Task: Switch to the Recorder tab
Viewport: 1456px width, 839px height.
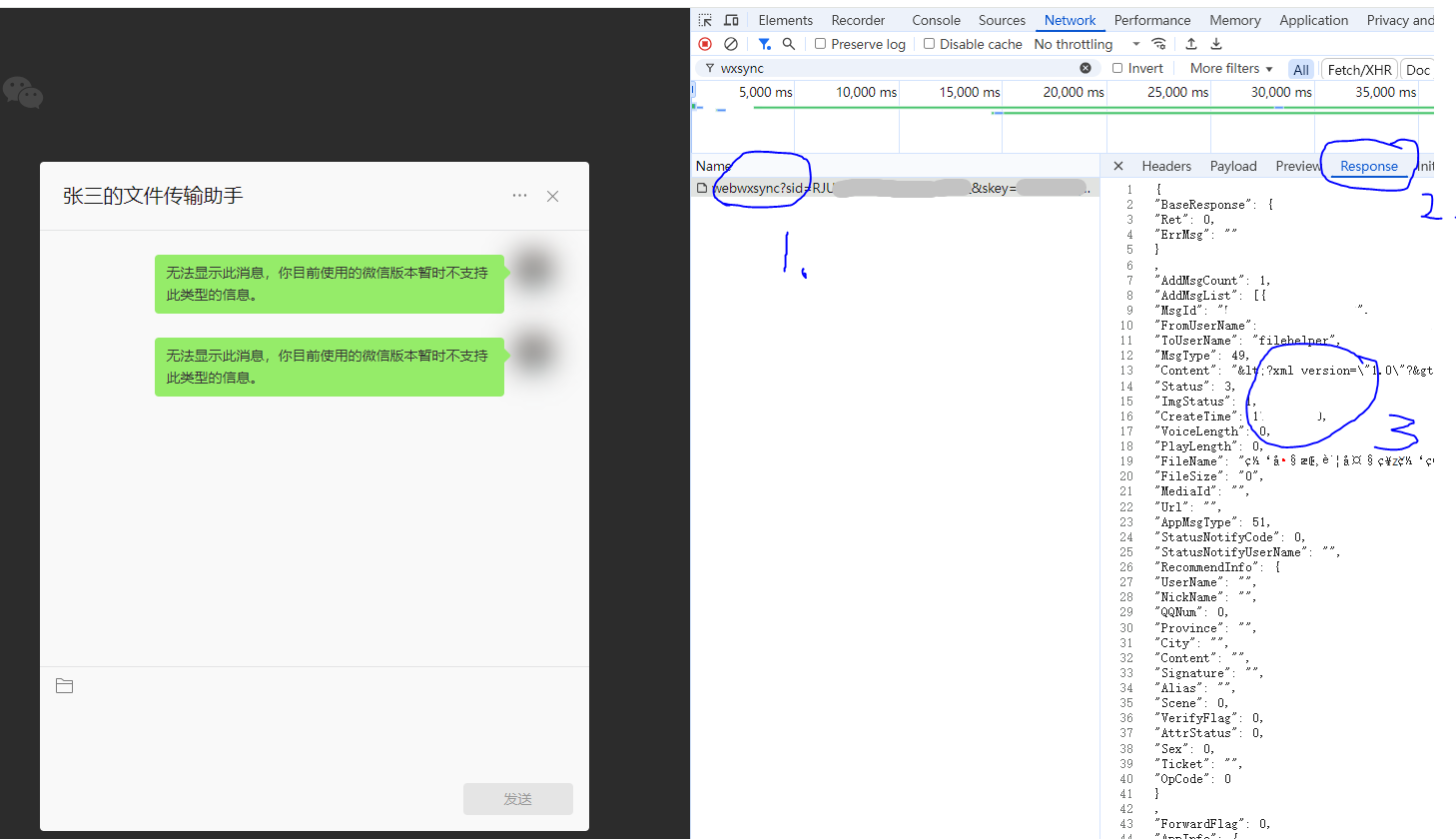Action: click(x=858, y=20)
